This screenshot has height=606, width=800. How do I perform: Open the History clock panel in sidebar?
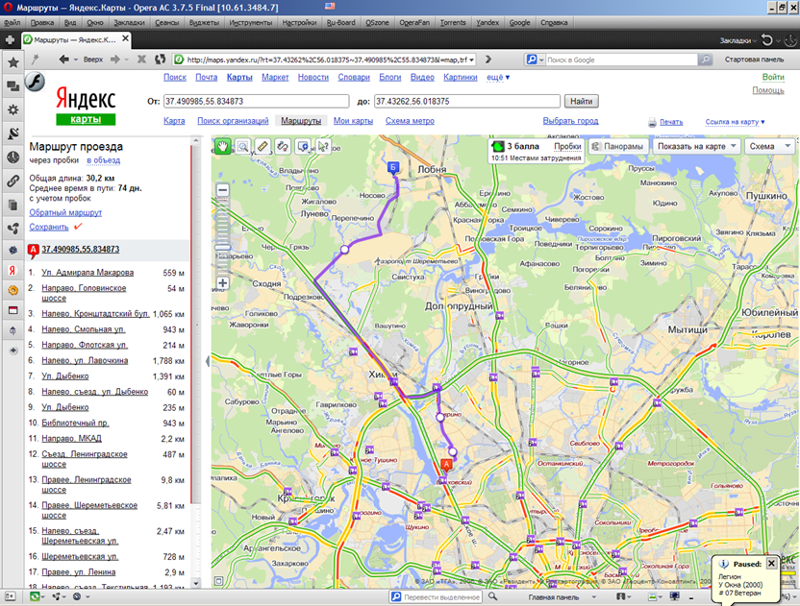(x=13, y=158)
